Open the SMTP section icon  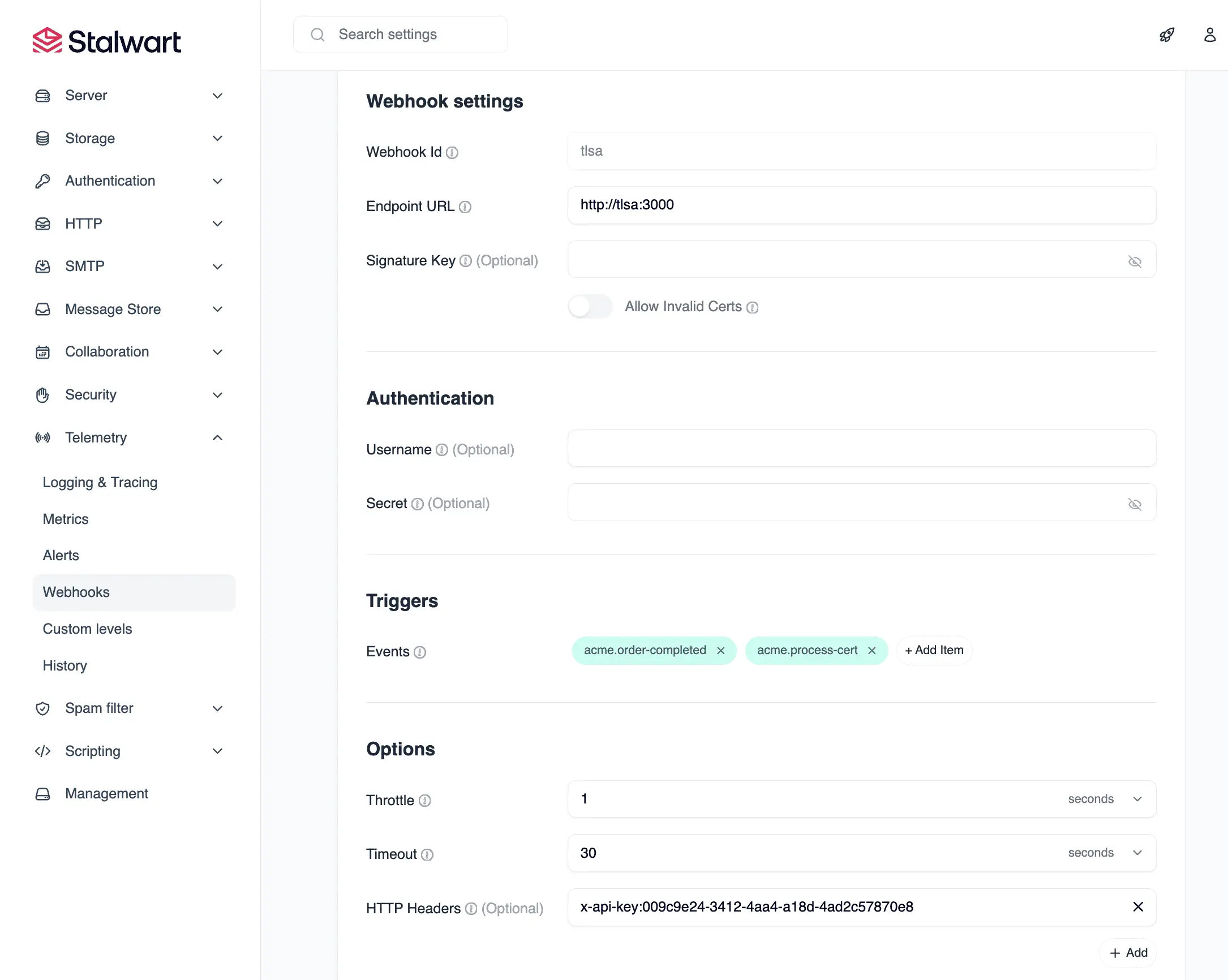[x=42, y=266]
